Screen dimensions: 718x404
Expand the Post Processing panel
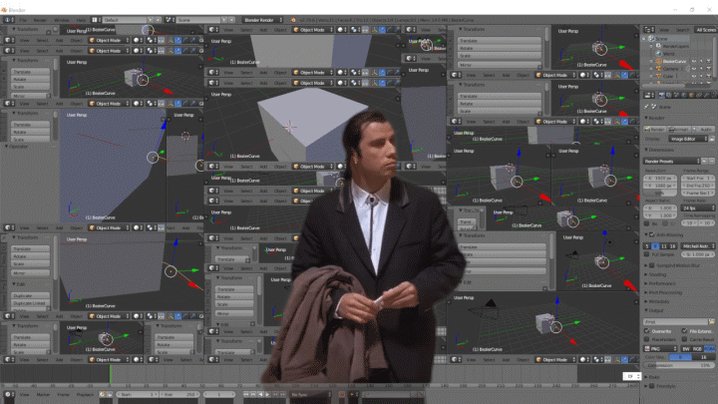pyautogui.click(x=664, y=292)
